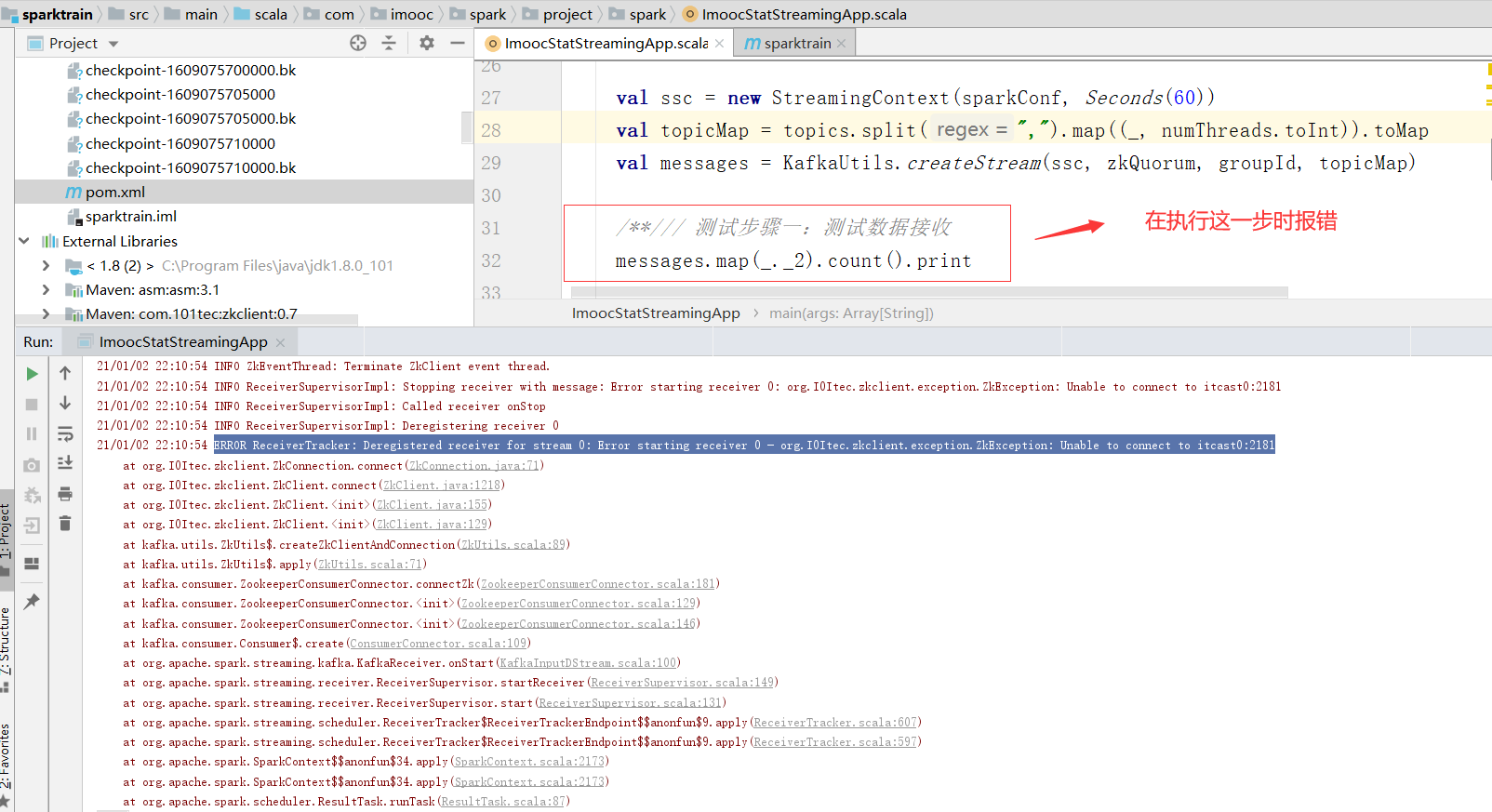Open ZkConnection.java:71 stack trace link
1492x812 pixels.
pyautogui.click(x=474, y=465)
